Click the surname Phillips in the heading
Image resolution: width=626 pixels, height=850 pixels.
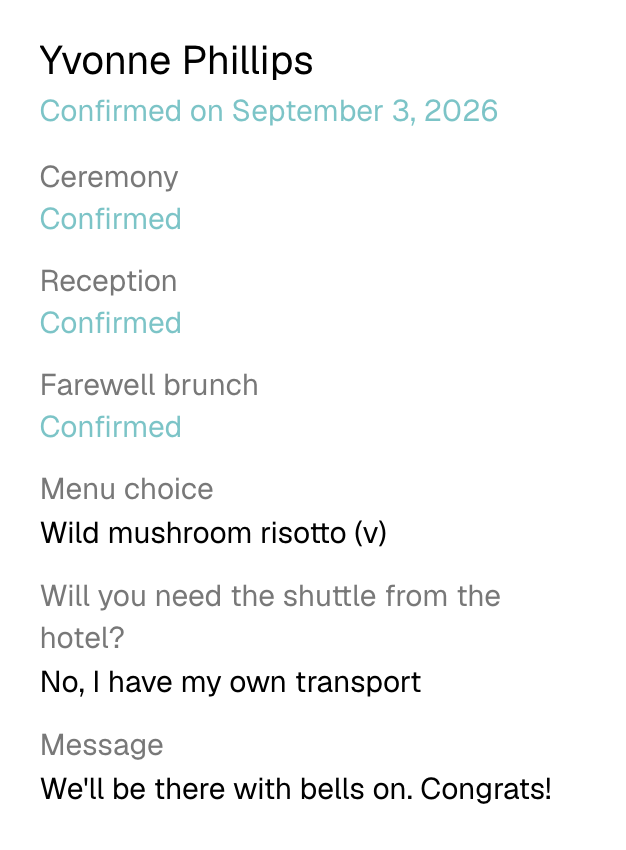tap(248, 61)
